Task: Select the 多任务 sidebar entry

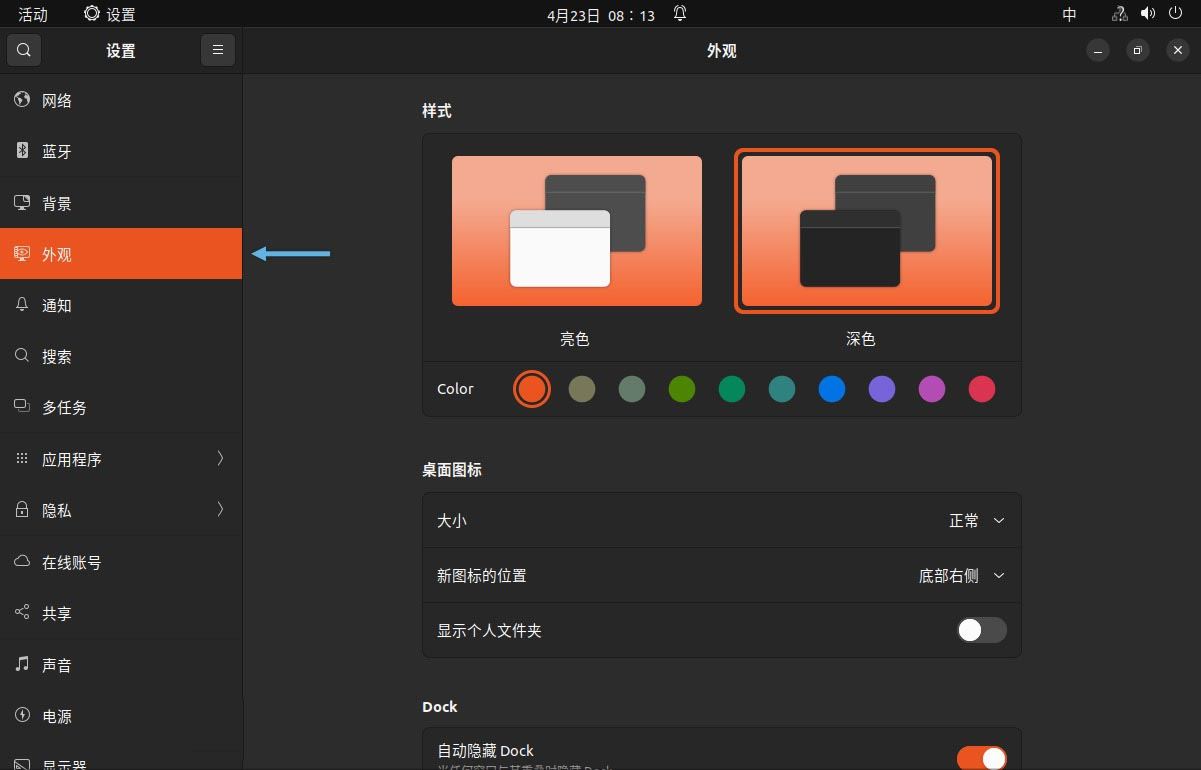Action: [x=121, y=407]
